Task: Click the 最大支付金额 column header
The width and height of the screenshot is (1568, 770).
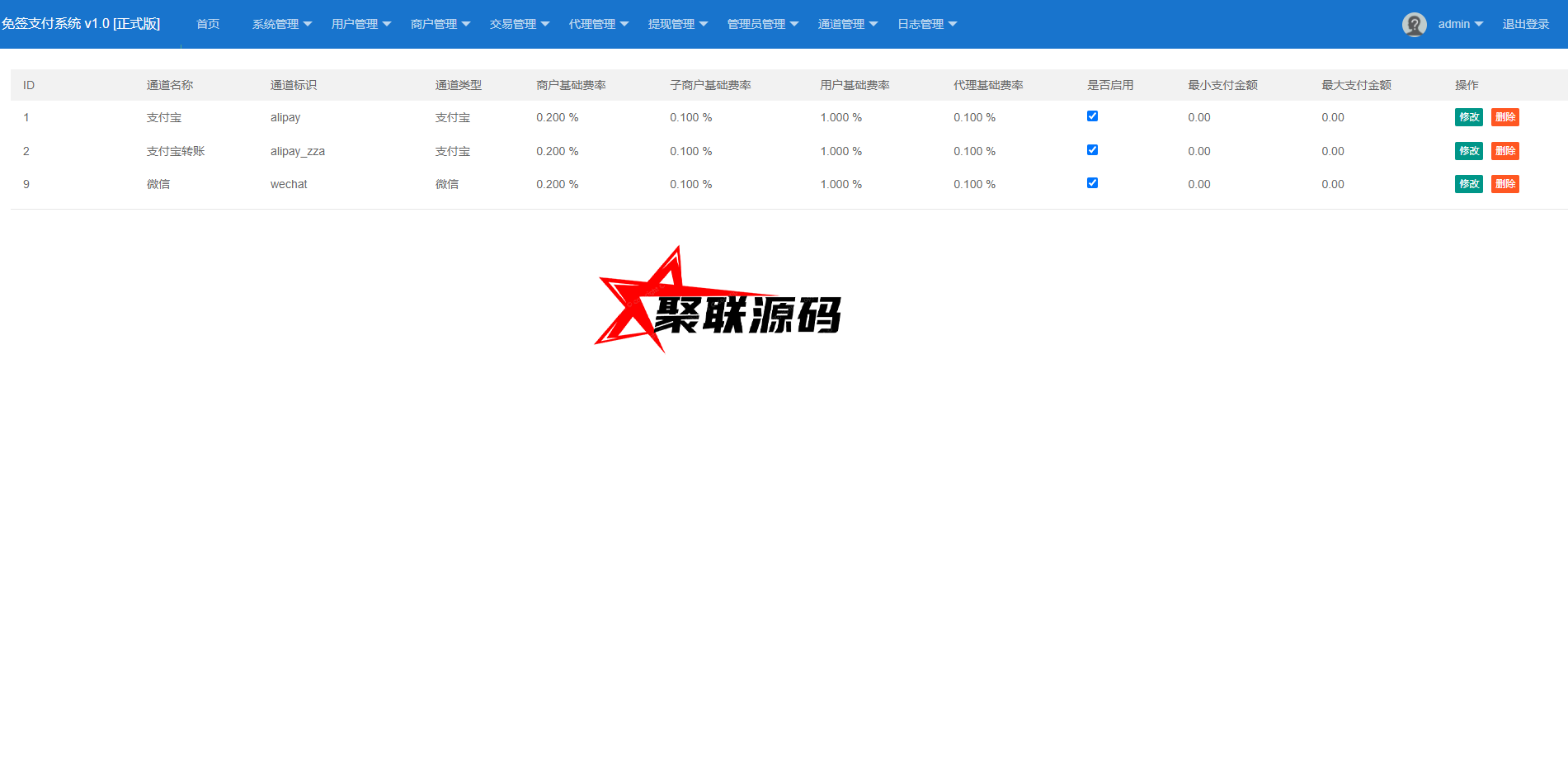Action: (x=1356, y=85)
